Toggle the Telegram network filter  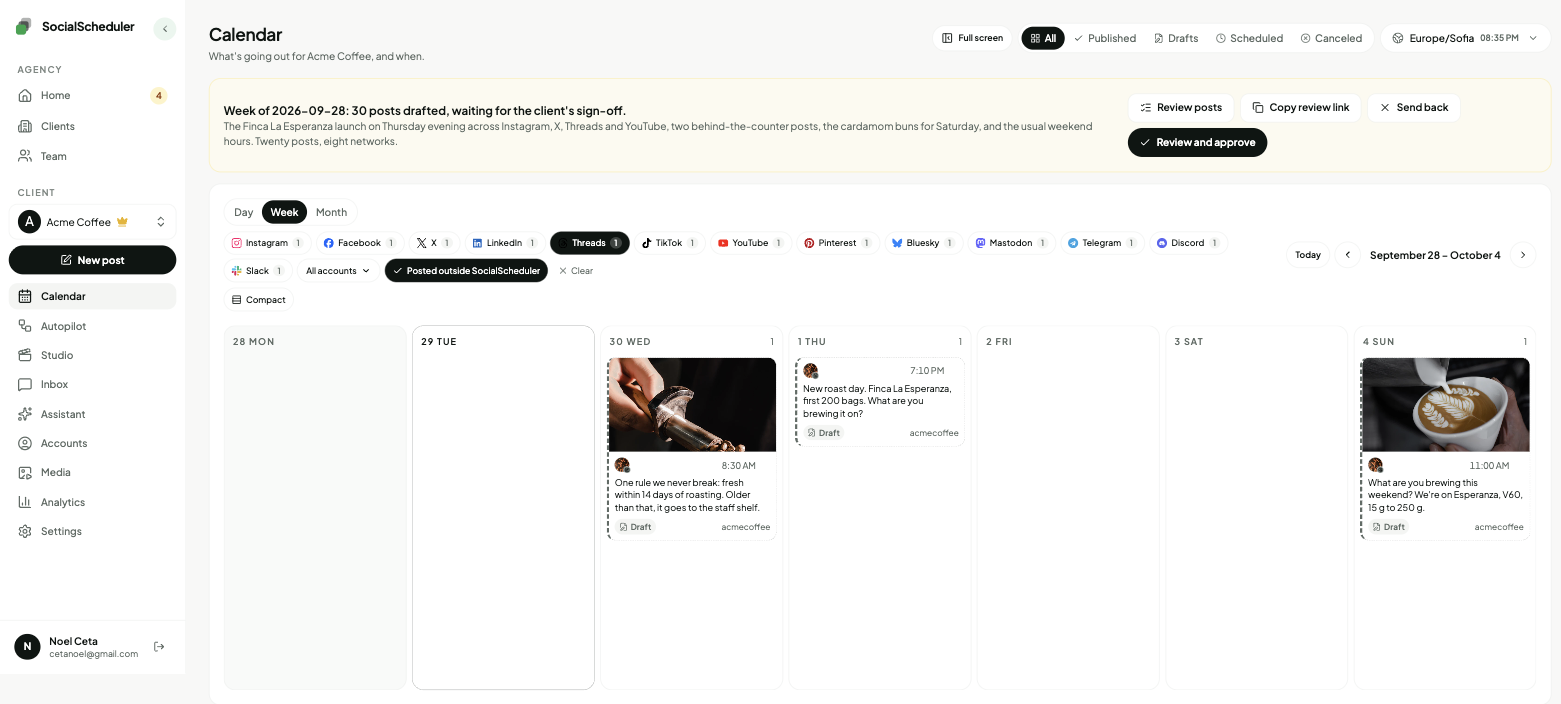click(x=1102, y=243)
